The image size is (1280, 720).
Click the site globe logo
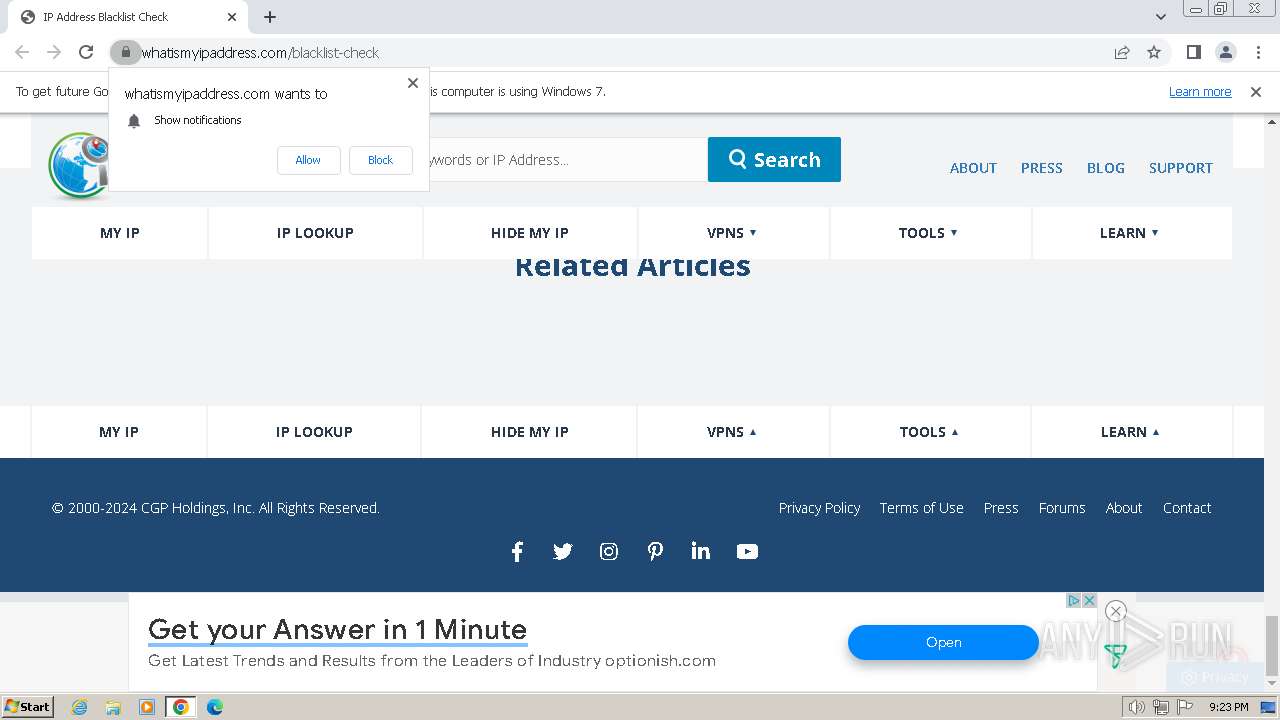[x=78, y=165]
